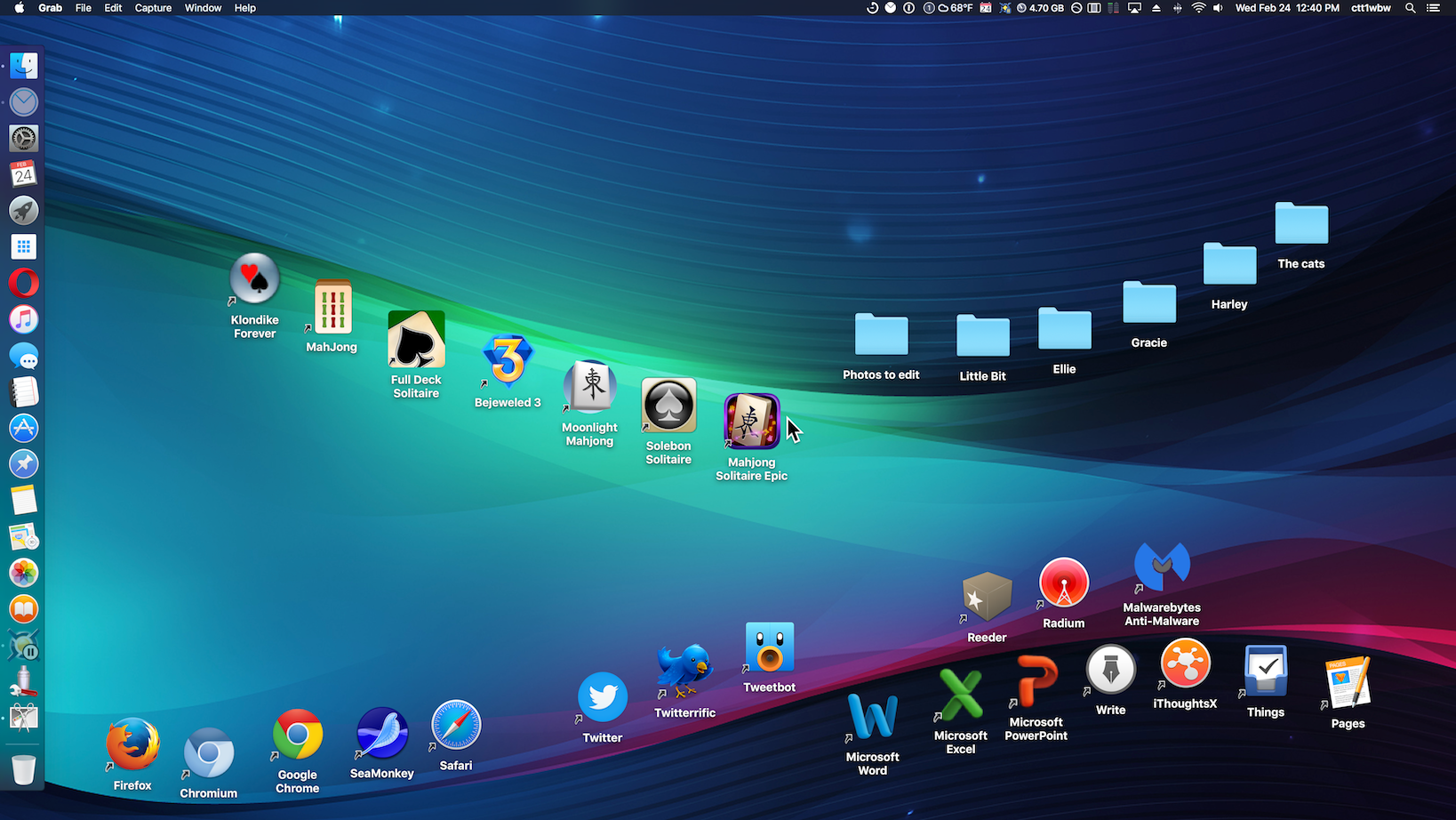Launch the Microsoft Excel icon

pyautogui.click(x=961, y=695)
